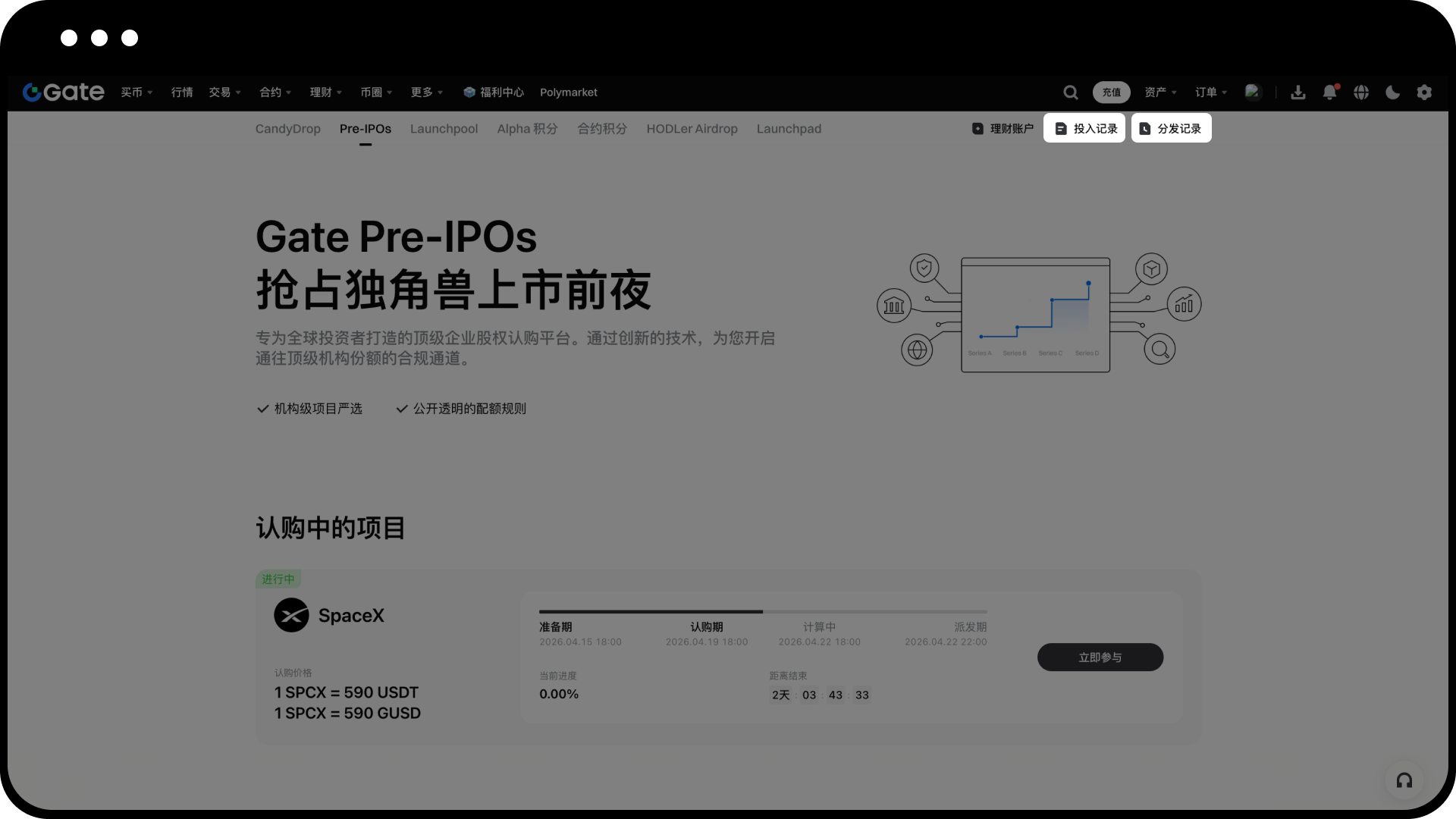Click the user avatar icon
The height and width of the screenshot is (819, 1456).
[1253, 92]
